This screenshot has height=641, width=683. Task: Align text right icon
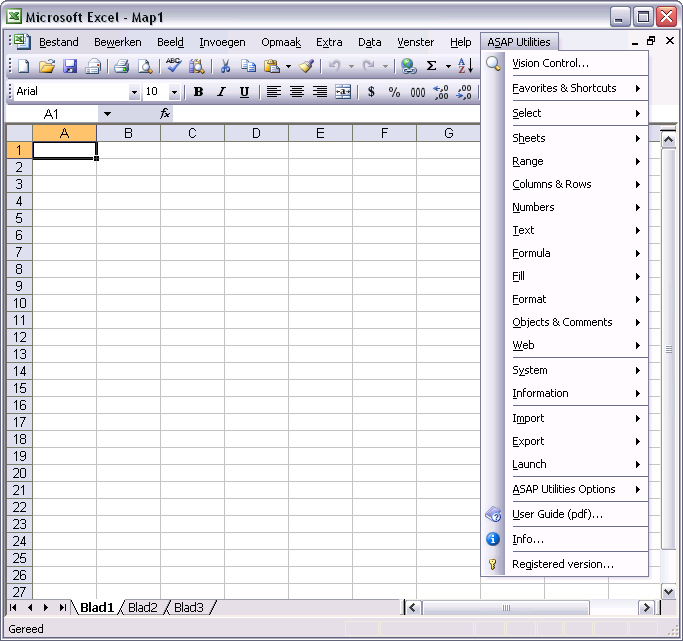click(x=320, y=91)
